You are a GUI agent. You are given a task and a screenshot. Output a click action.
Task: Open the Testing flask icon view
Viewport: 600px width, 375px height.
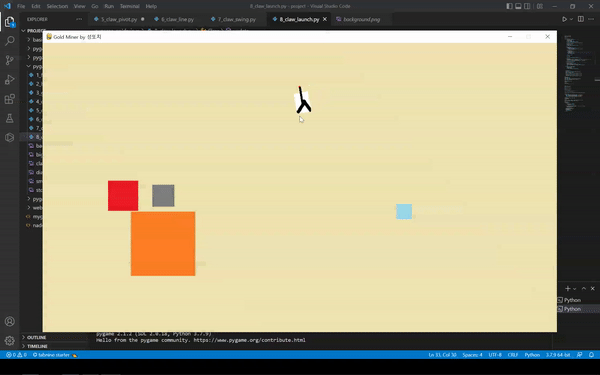coord(10,118)
